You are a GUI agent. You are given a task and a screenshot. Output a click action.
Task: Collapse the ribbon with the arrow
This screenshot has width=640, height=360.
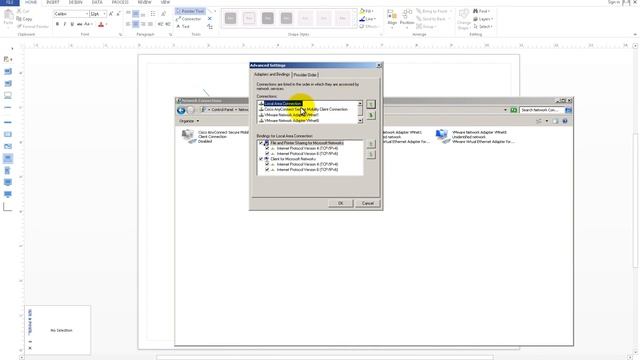click(635, 35)
